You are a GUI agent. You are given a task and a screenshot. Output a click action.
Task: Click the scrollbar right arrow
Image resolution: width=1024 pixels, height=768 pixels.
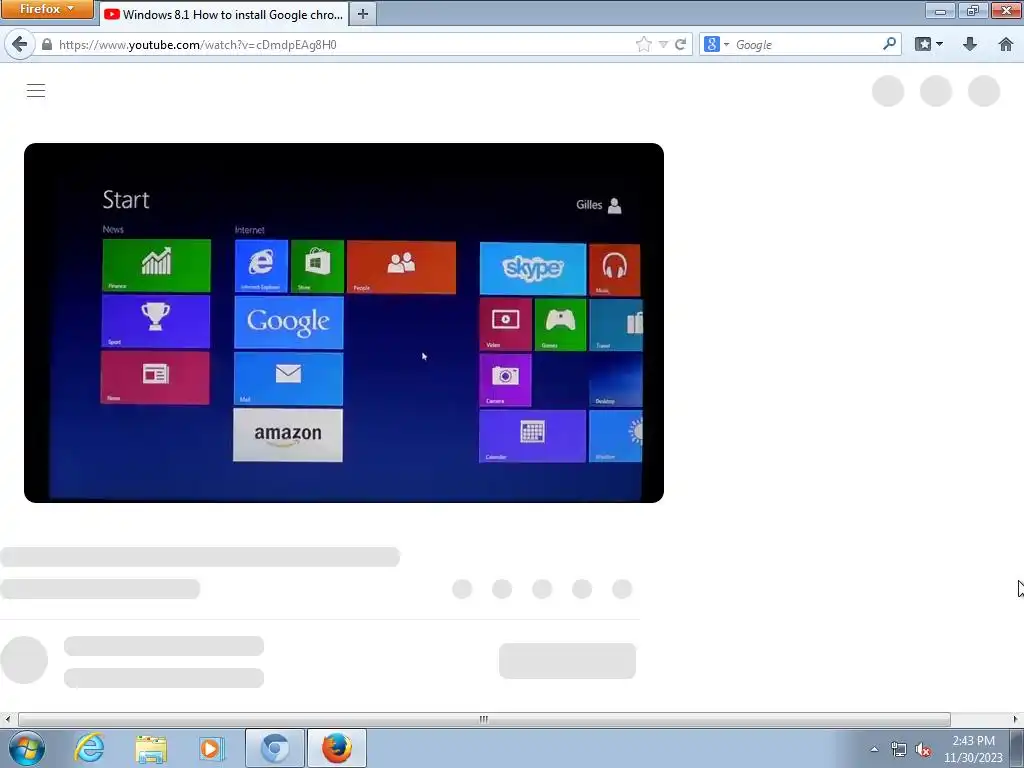(x=1015, y=719)
